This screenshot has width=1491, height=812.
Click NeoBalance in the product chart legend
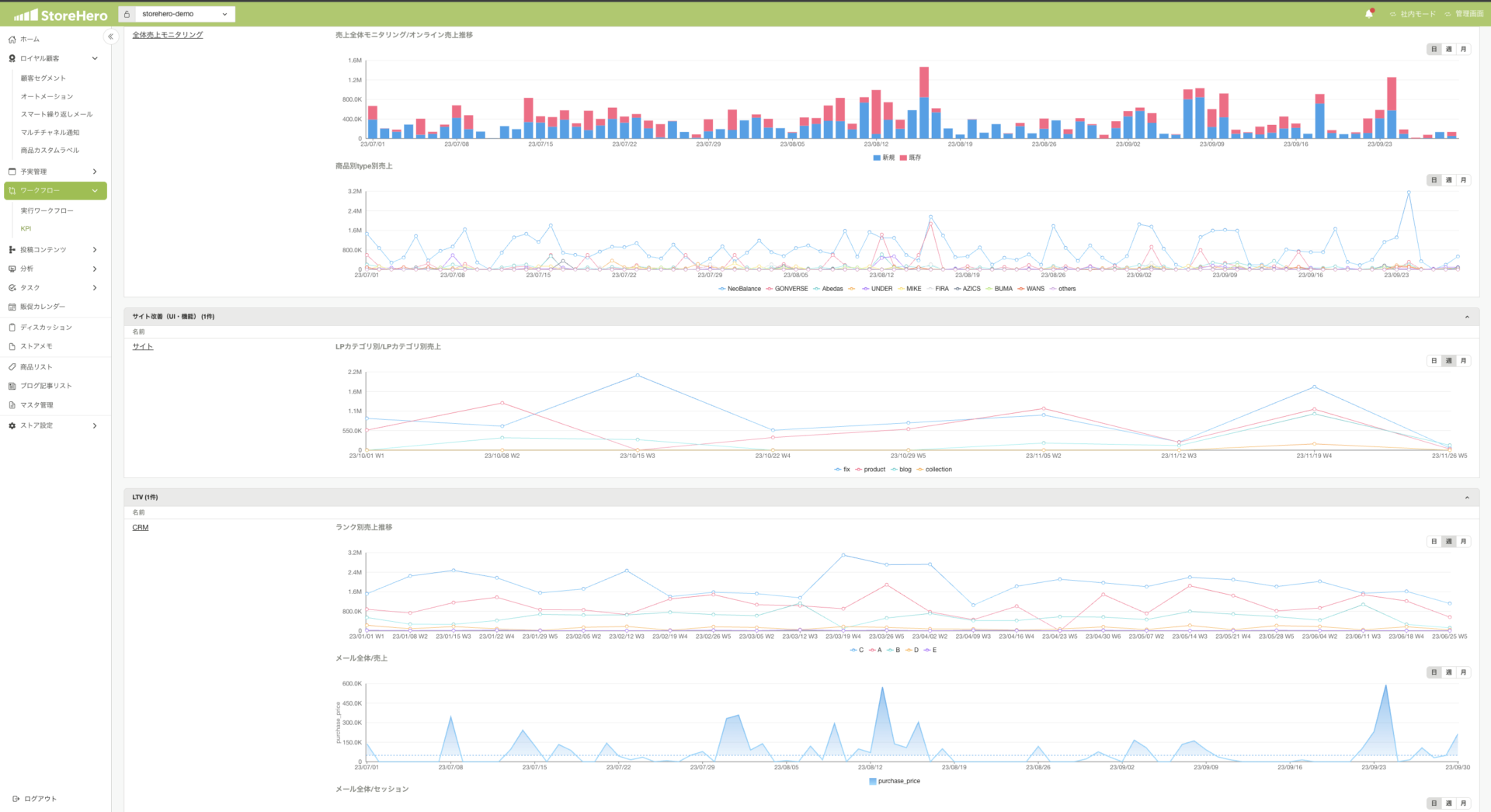[743, 289]
